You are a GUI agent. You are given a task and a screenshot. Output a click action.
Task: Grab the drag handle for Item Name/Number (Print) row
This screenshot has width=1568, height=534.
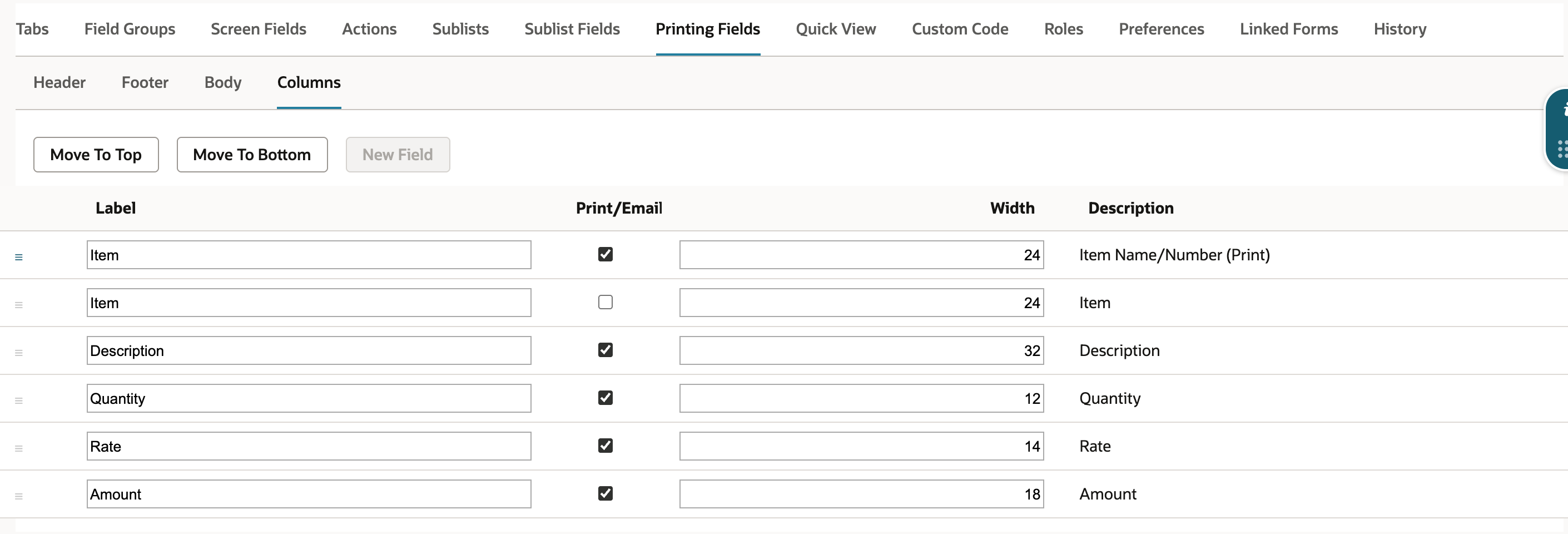pyautogui.click(x=19, y=257)
